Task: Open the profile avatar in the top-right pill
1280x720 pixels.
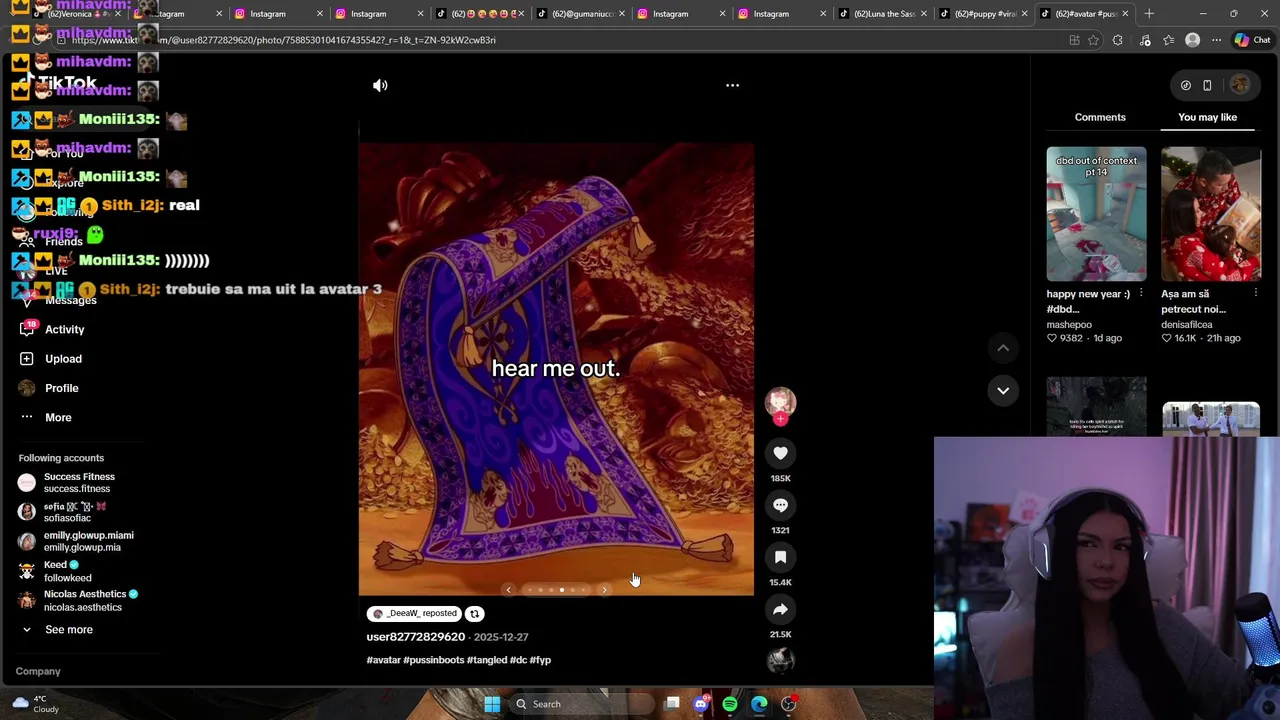Action: [1239, 85]
